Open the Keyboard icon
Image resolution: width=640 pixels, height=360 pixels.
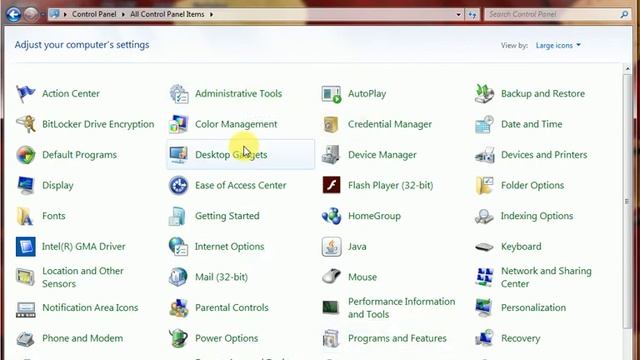[484, 247]
